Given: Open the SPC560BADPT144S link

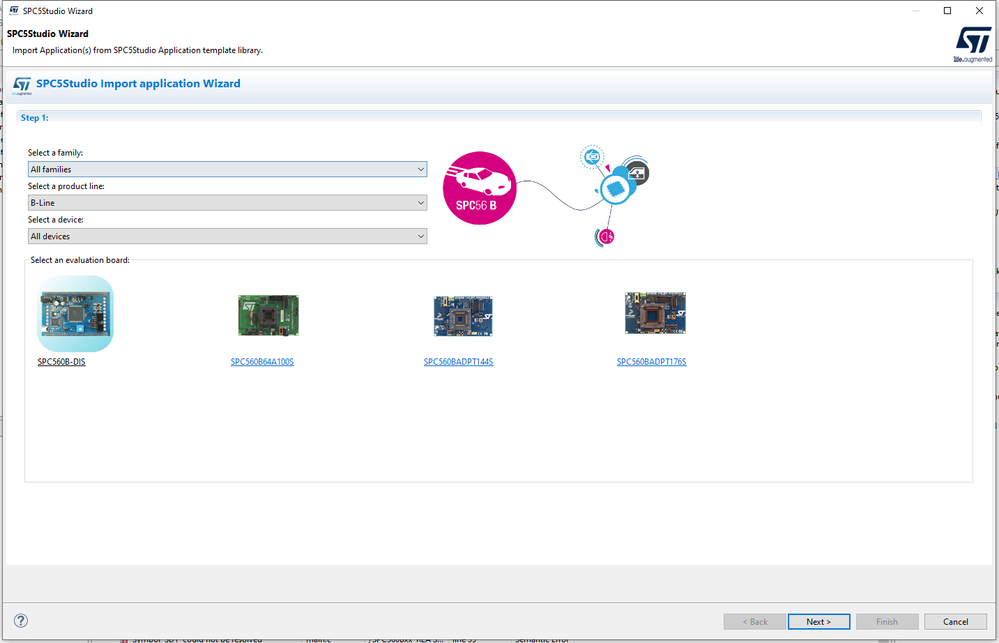Looking at the screenshot, I should point(458,362).
